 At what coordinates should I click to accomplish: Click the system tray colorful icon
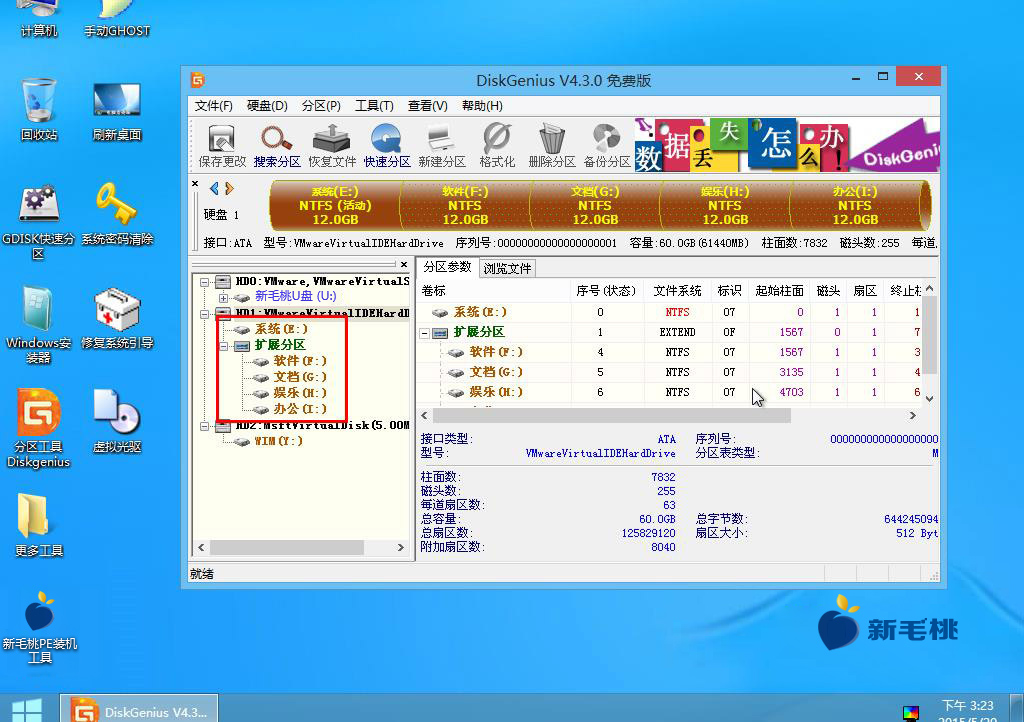coord(910,713)
